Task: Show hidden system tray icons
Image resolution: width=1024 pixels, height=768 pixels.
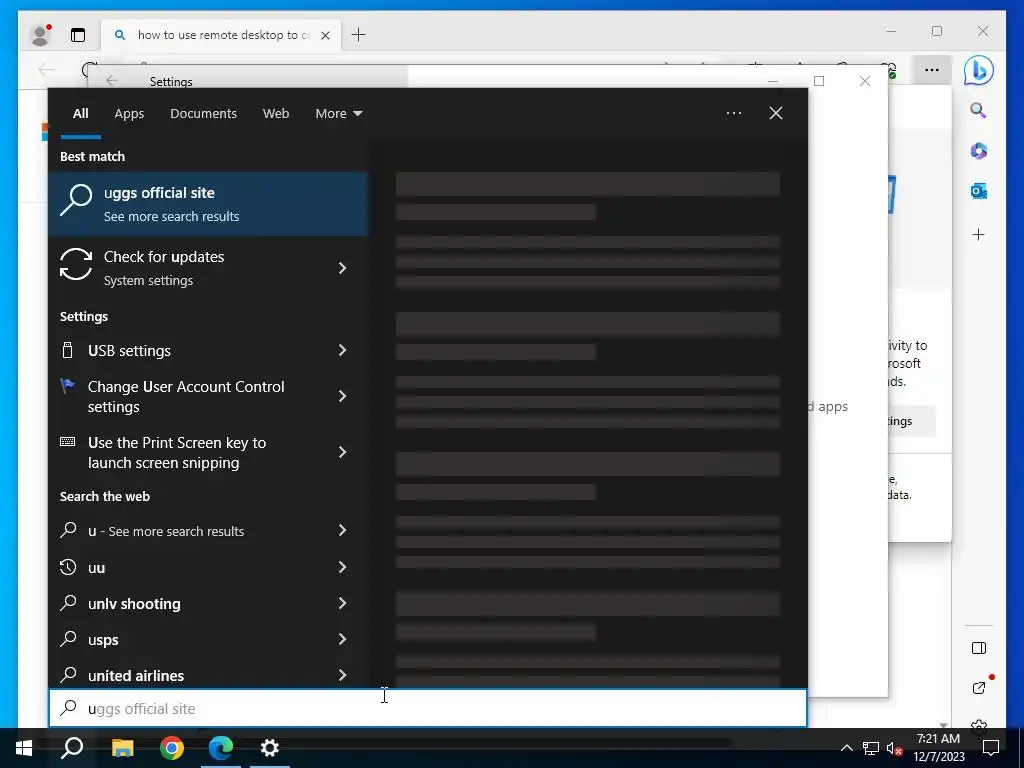Action: tap(846, 748)
